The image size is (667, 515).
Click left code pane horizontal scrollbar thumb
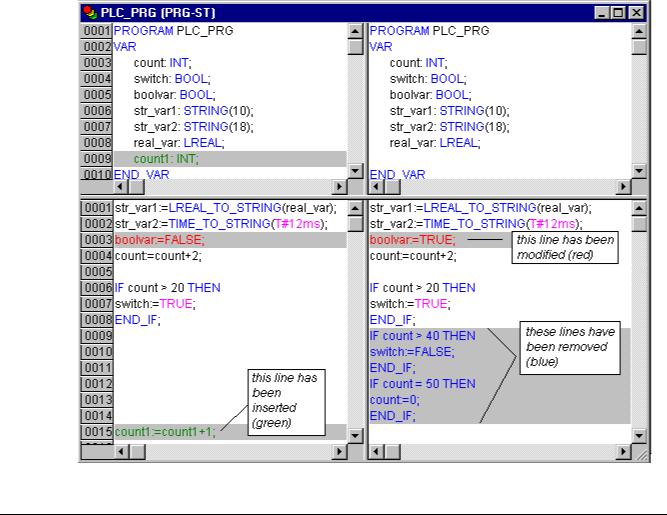pos(137,451)
